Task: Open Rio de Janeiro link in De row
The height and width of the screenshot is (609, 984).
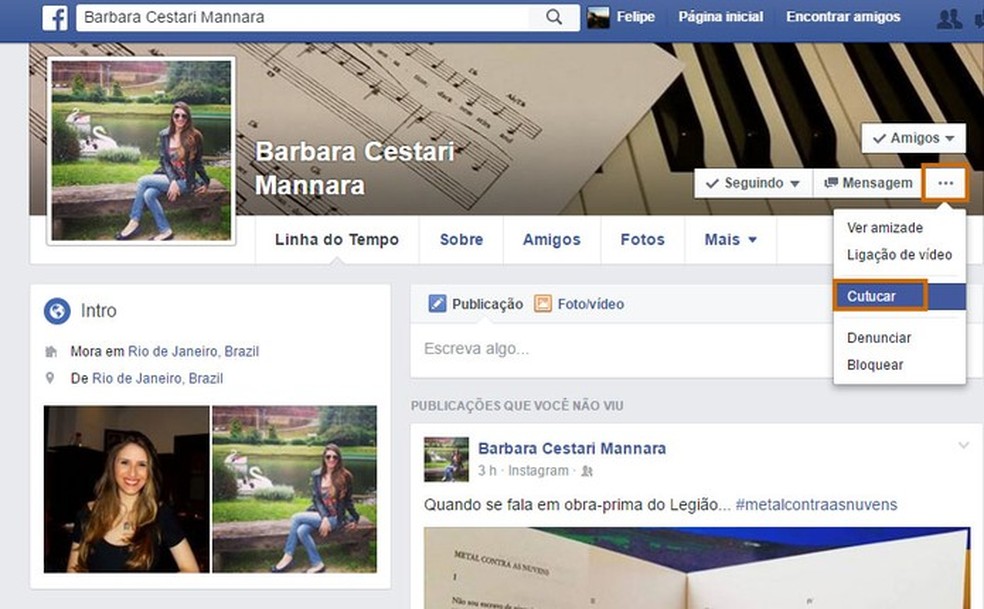Action: pos(158,379)
